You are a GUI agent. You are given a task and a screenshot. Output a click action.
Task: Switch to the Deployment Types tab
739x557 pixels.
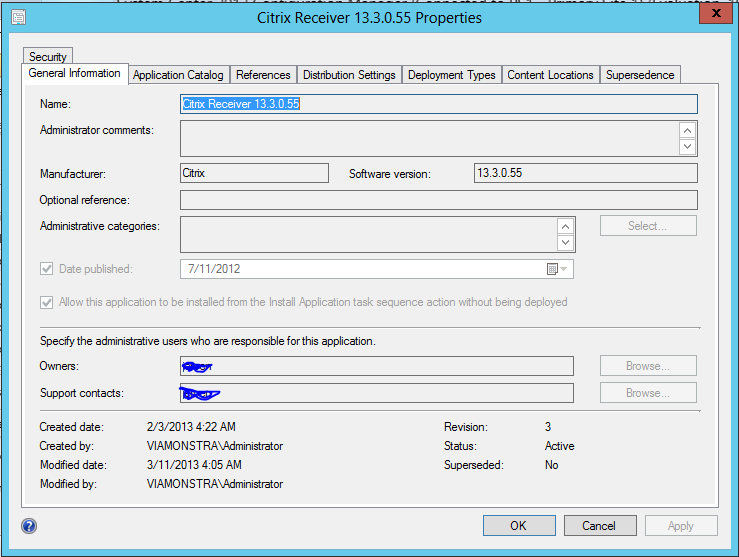[x=452, y=75]
